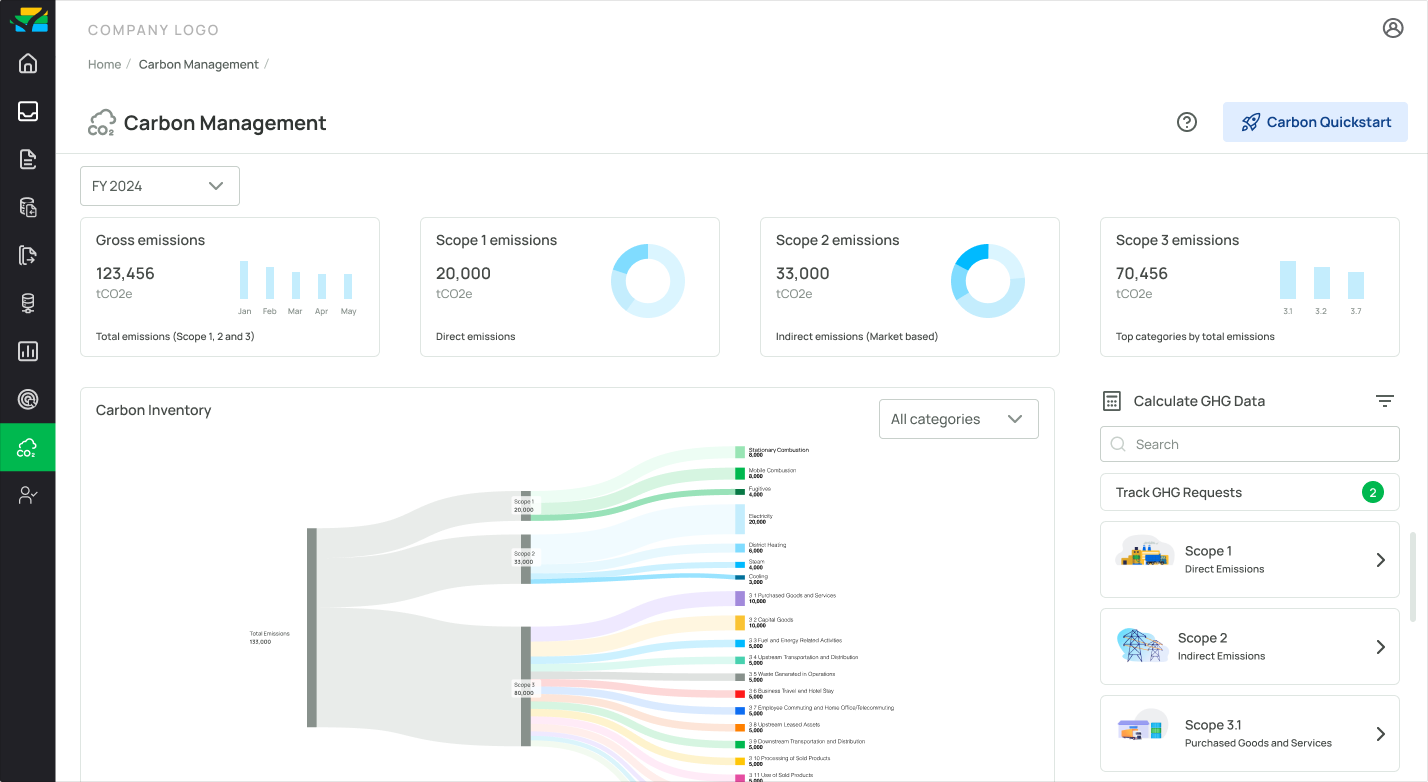
Task: Open the Scope 3.1 Purchased Goods card
Action: tap(1249, 734)
